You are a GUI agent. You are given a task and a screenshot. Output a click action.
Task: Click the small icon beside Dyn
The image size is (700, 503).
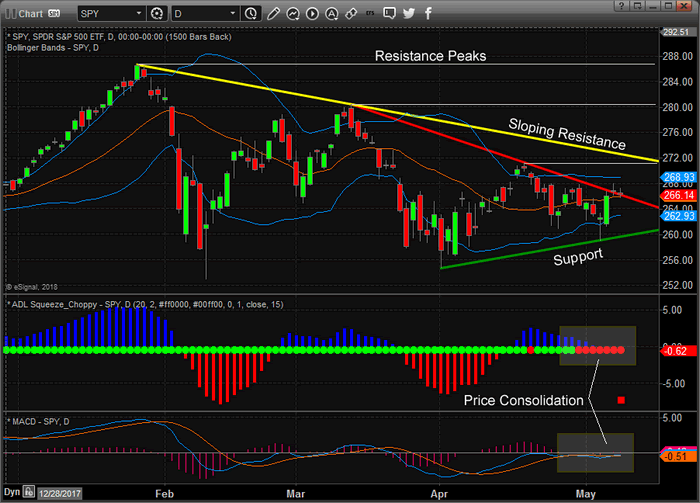click(x=29, y=492)
